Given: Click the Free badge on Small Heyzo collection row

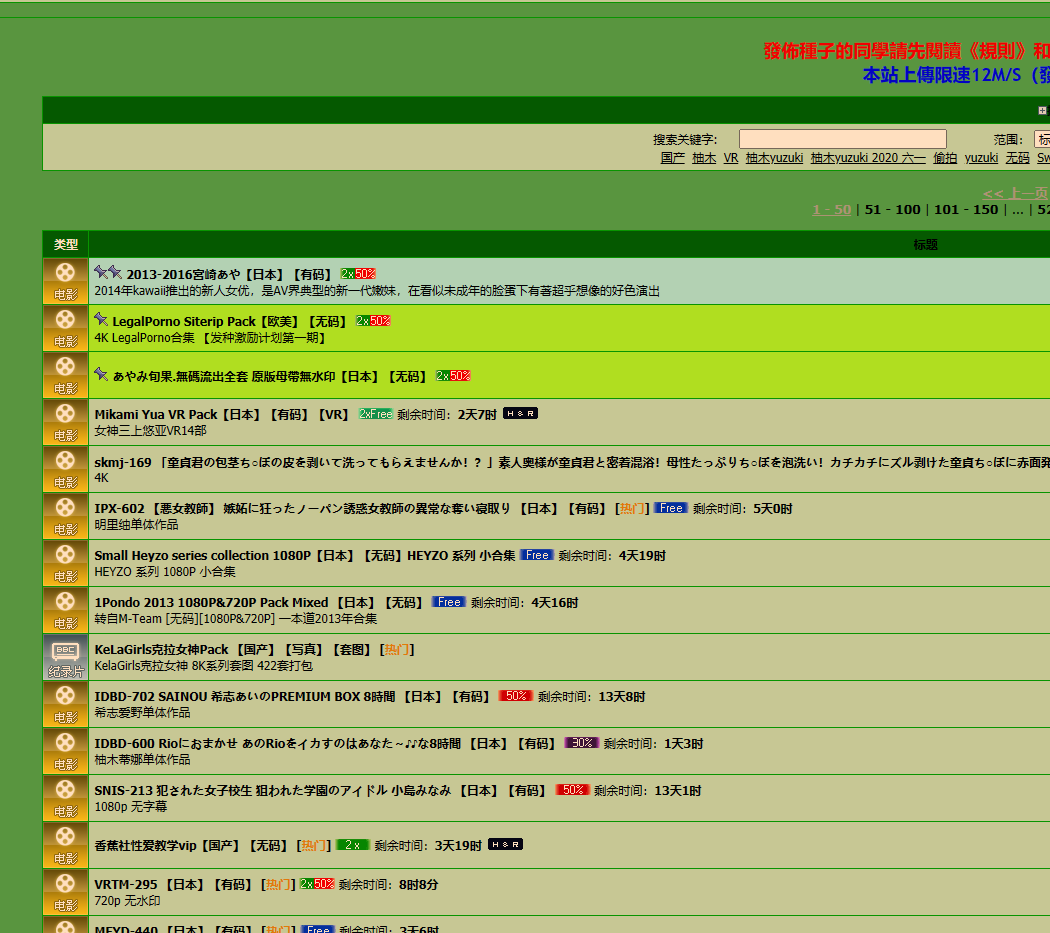Looking at the screenshot, I should [x=537, y=555].
